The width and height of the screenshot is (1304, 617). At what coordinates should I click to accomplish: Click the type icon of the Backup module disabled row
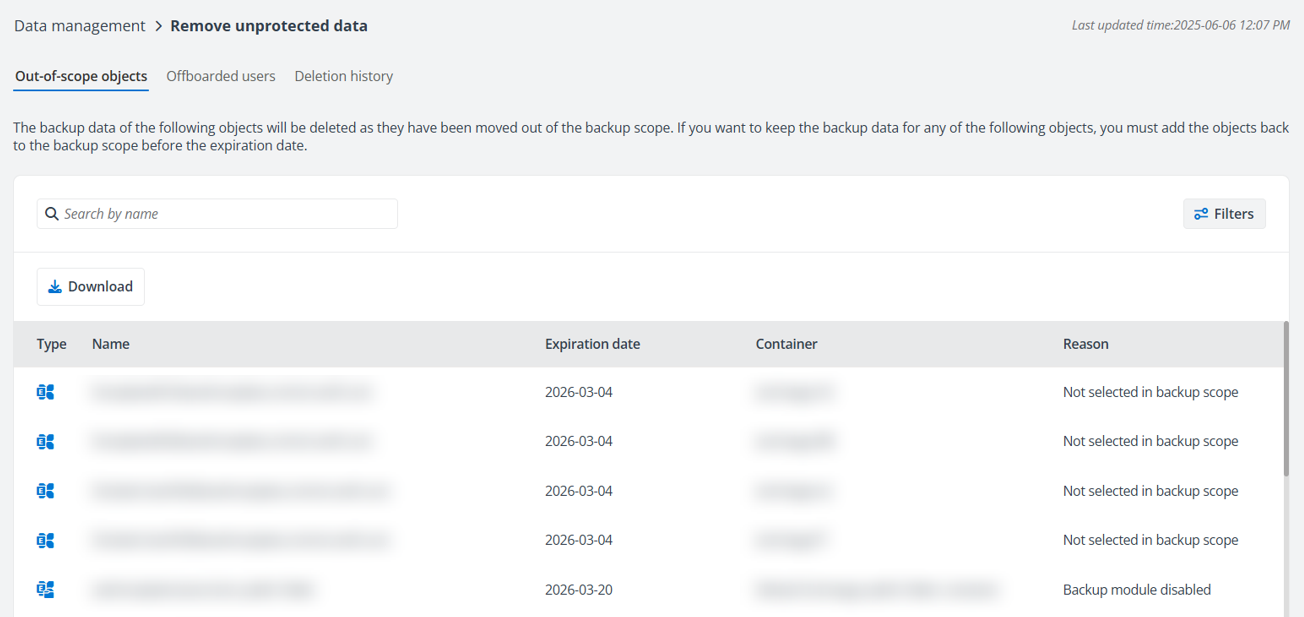coord(45,590)
